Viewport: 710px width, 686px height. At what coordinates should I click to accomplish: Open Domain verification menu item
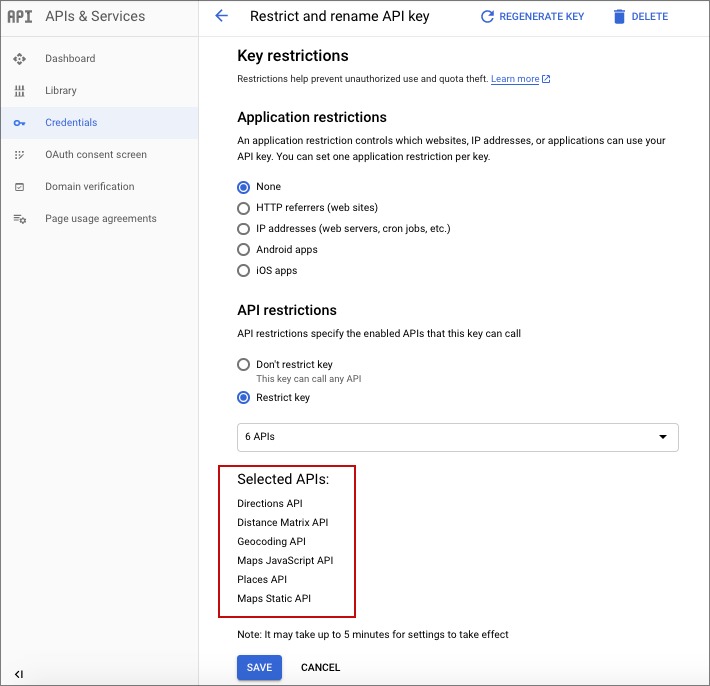89,187
